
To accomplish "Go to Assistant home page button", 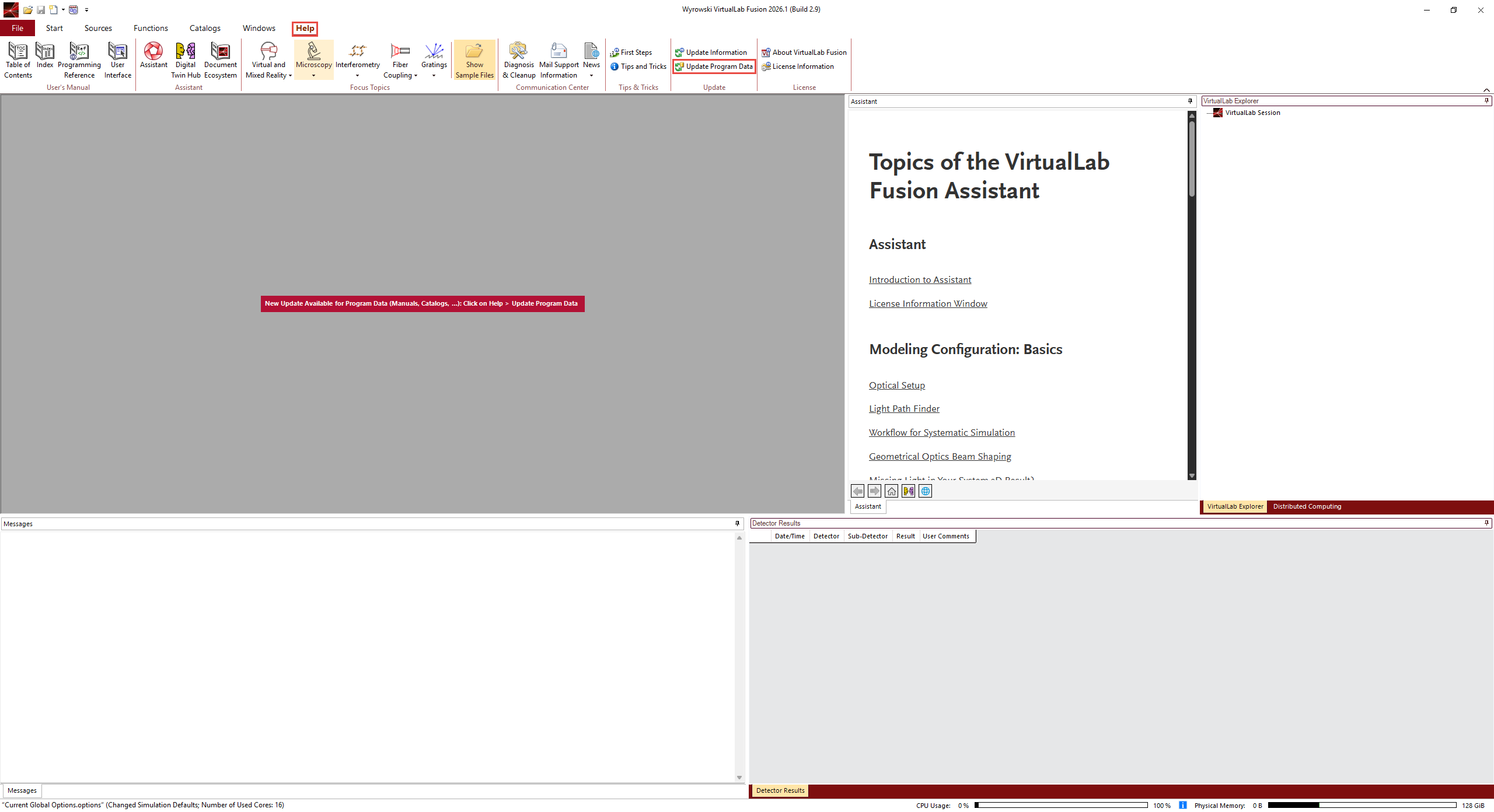I will click(891, 491).
